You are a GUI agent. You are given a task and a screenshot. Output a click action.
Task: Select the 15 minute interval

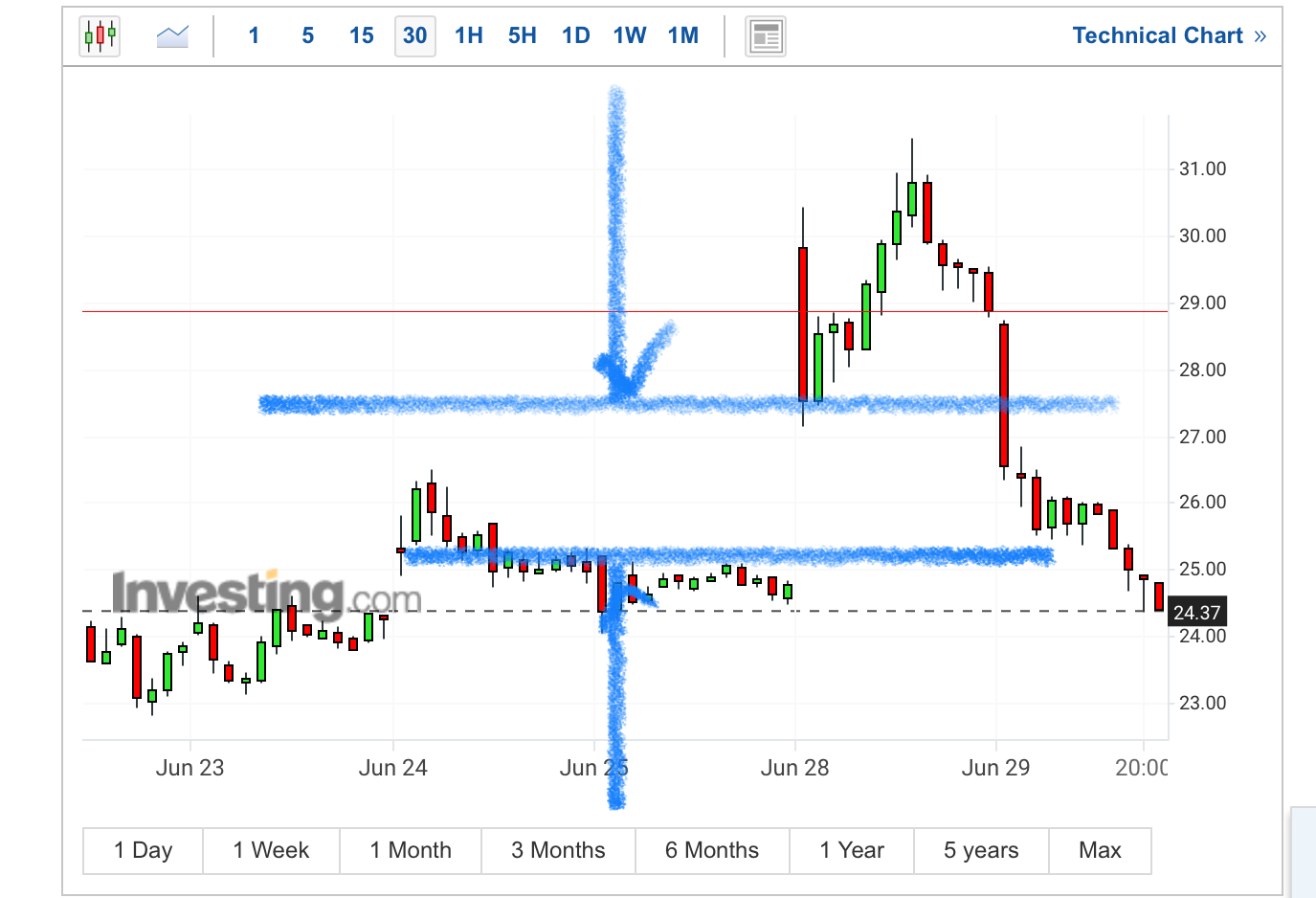tap(362, 36)
